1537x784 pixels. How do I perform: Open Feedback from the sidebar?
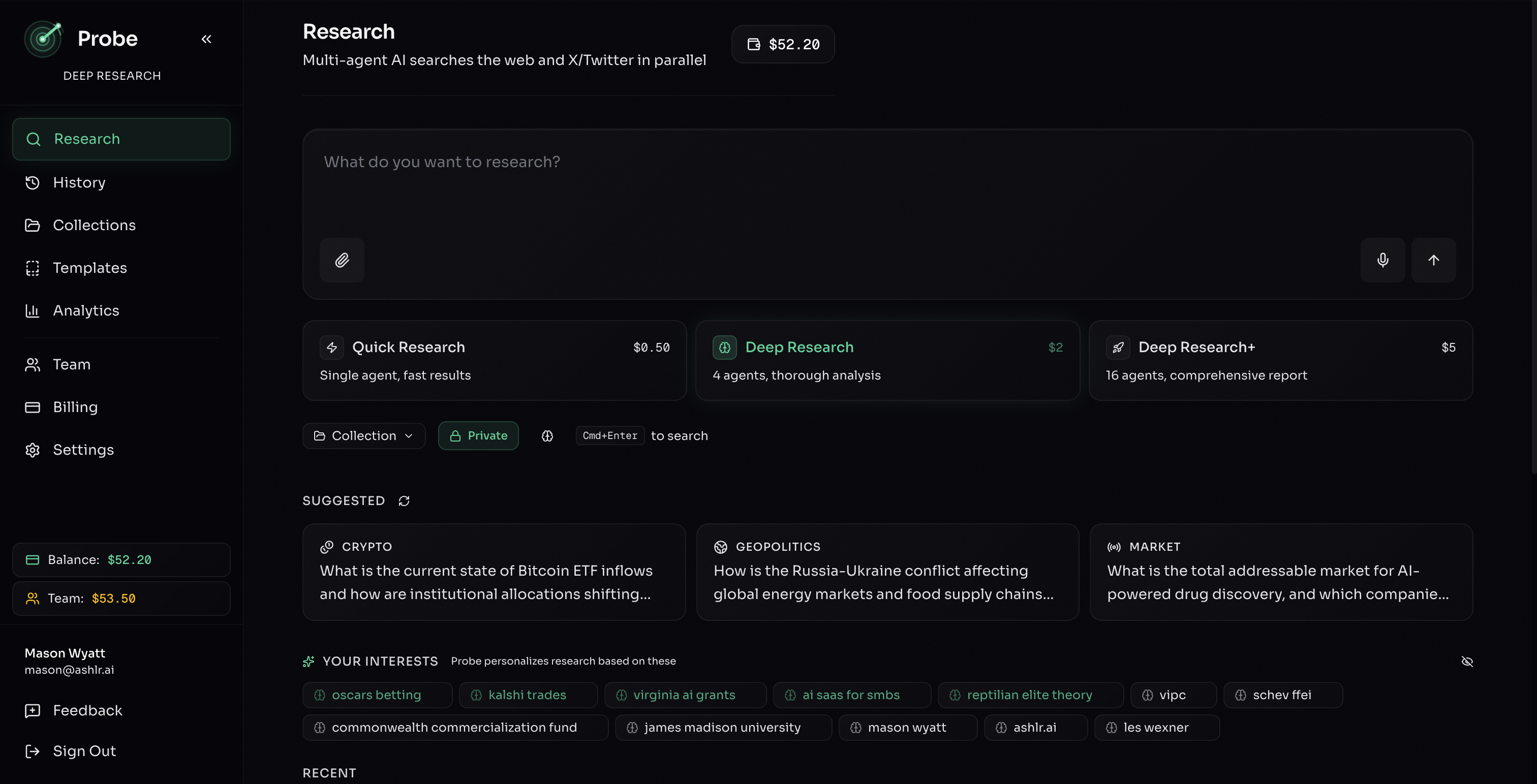[87, 711]
